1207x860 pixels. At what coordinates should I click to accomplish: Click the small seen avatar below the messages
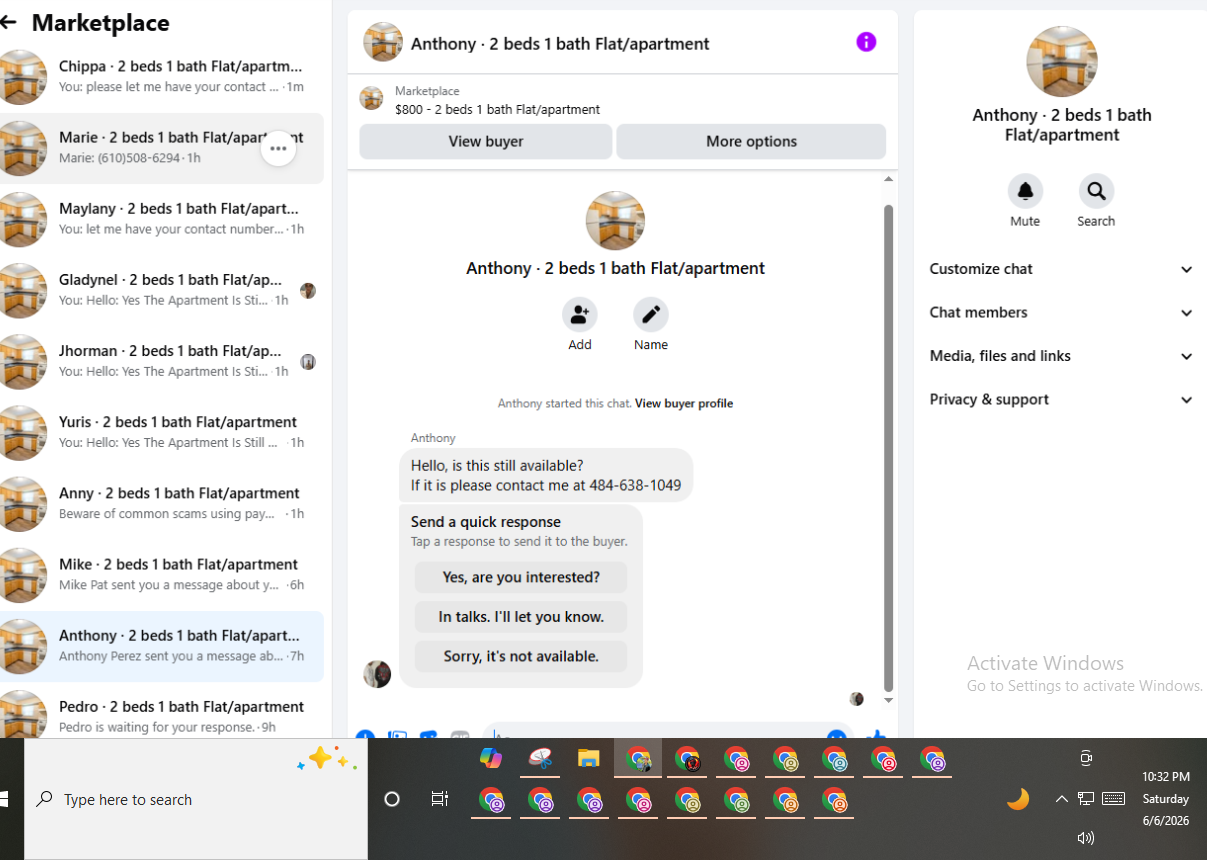coord(856,699)
